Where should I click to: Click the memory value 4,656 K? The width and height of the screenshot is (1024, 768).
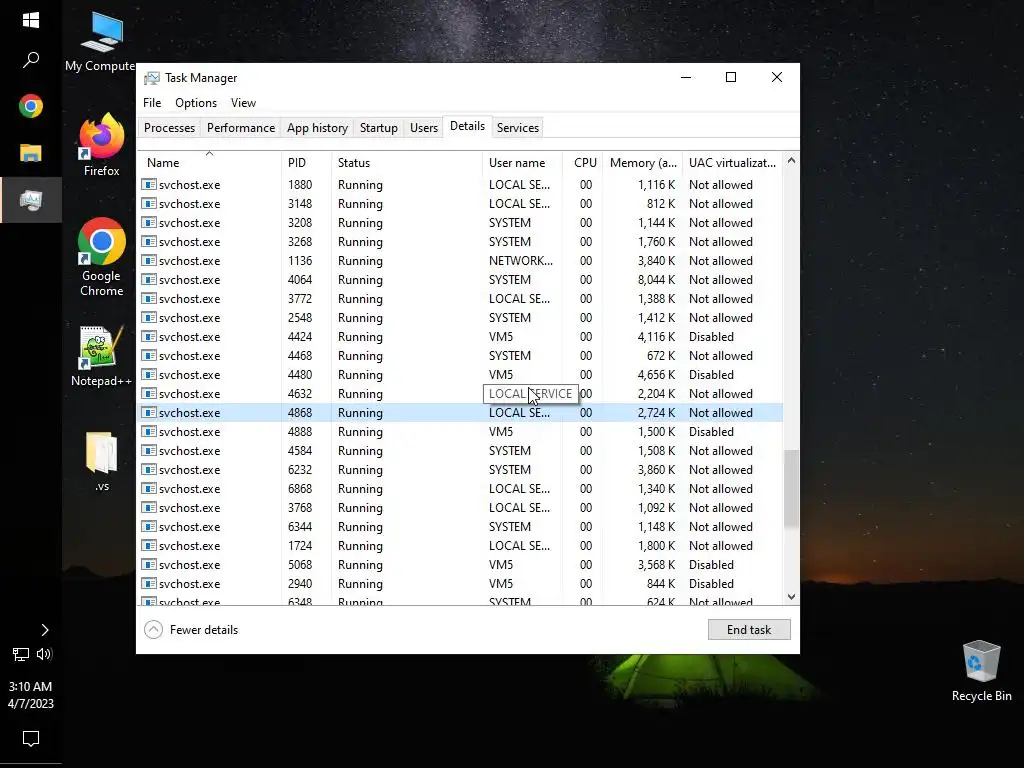pyautogui.click(x=656, y=375)
